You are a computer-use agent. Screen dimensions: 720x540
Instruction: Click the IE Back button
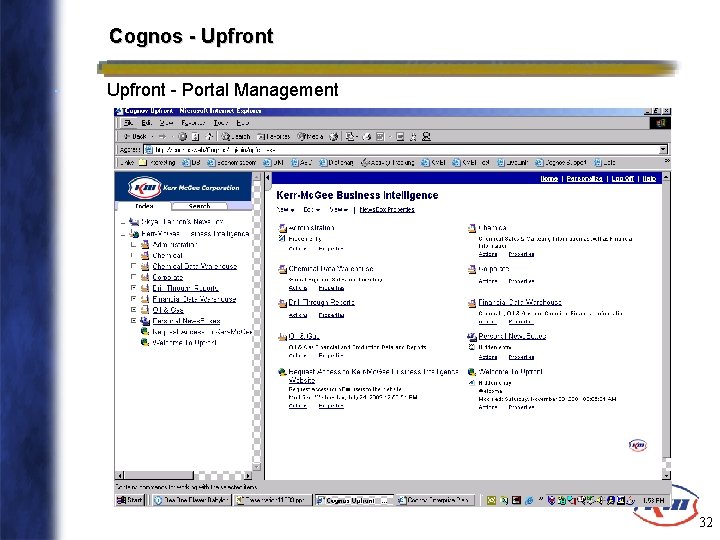coord(135,136)
